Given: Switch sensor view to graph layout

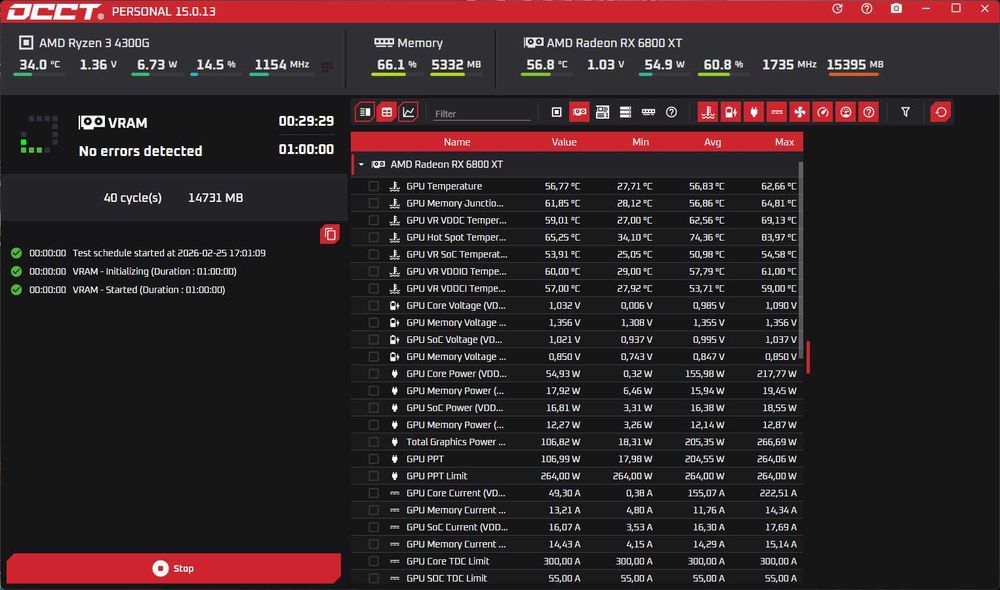Looking at the screenshot, I should point(408,112).
